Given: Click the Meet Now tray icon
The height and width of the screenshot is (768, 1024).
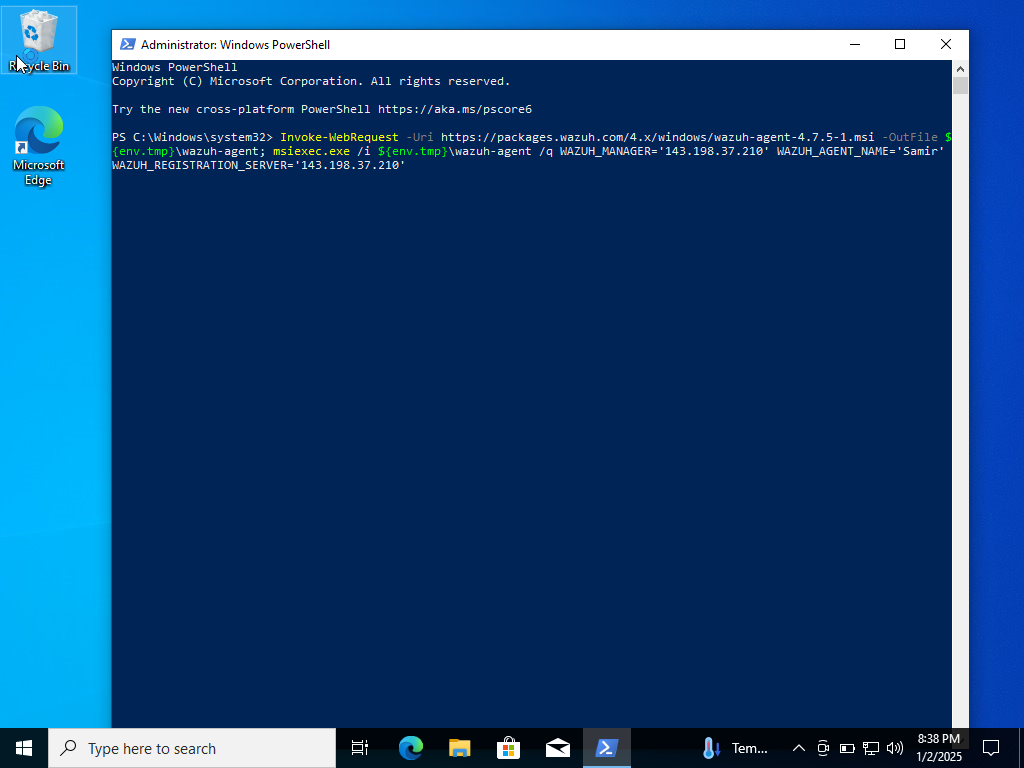Looking at the screenshot, I should (823, 748).
